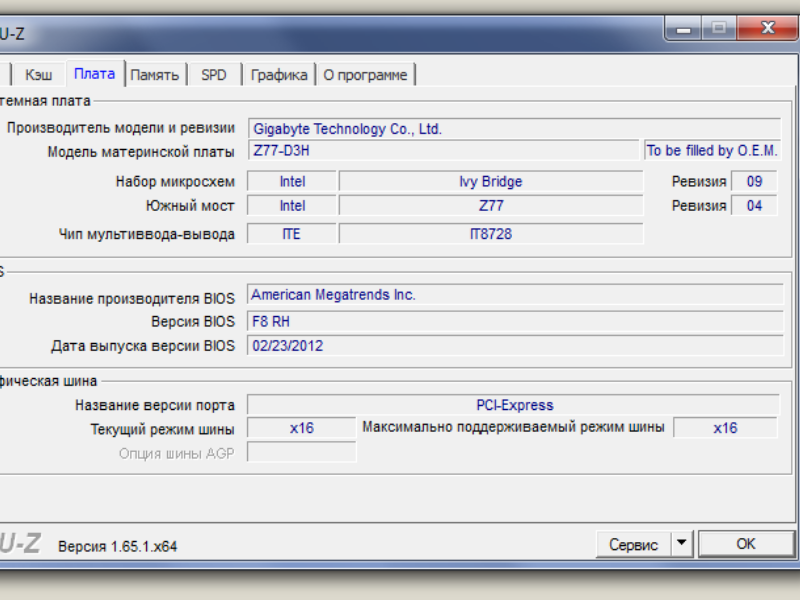This screenshot has width=800, height=600.
Task: Click the Сервис button
Action: [633, 544]
